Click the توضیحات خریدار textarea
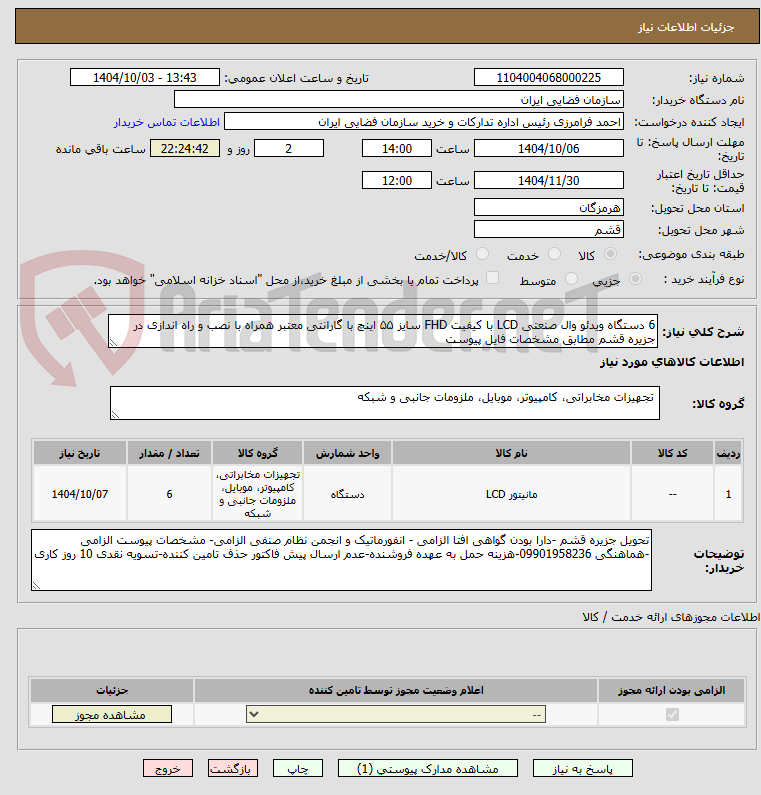 (341, 560)
